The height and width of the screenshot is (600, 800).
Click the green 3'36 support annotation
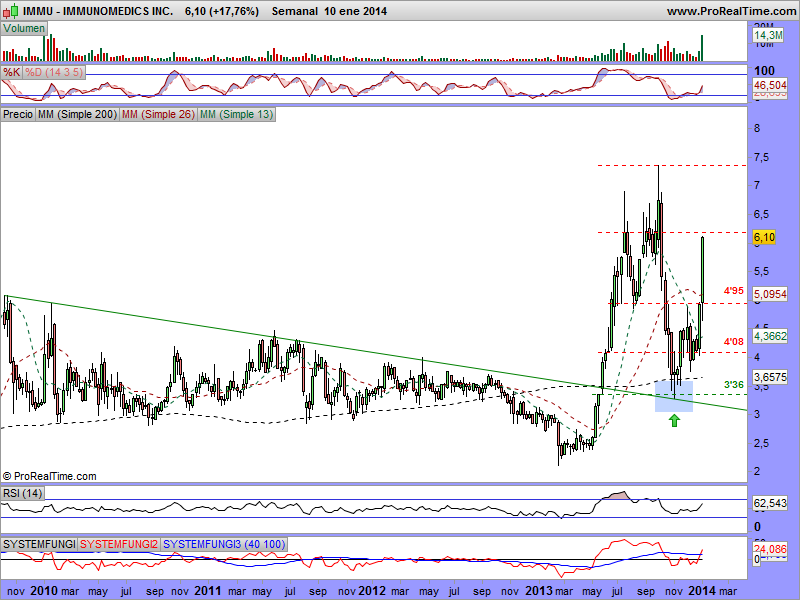tap(734, 385)
